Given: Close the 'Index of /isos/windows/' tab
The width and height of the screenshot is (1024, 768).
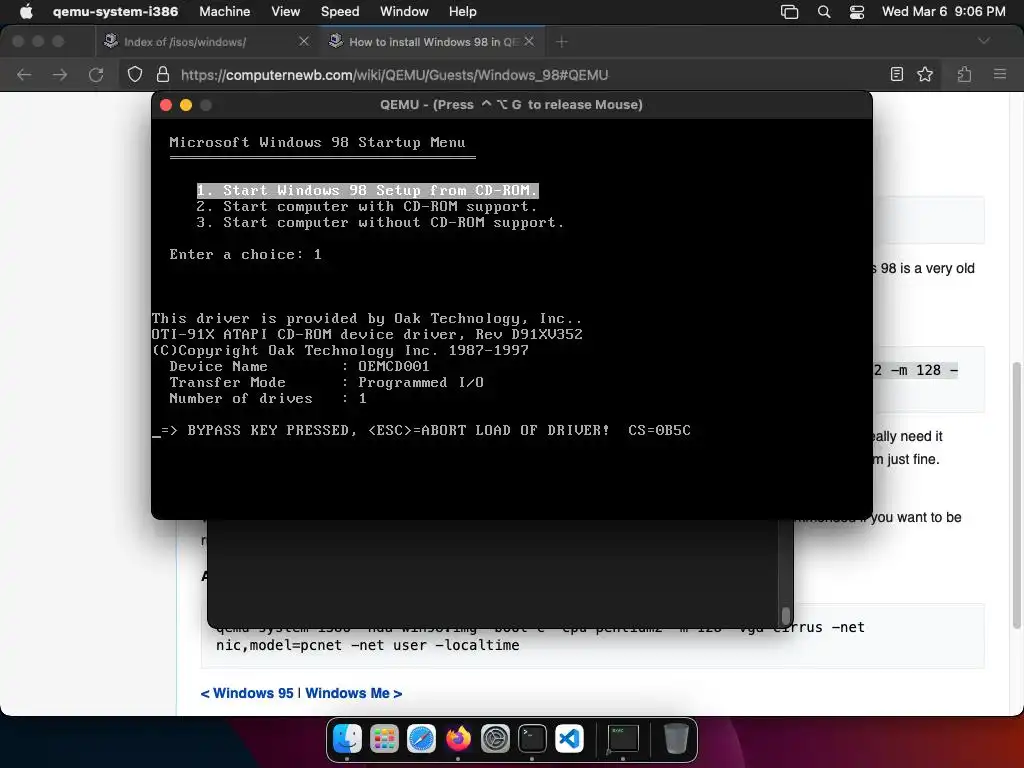Looking at the screenshot, I should pos(304,42).
